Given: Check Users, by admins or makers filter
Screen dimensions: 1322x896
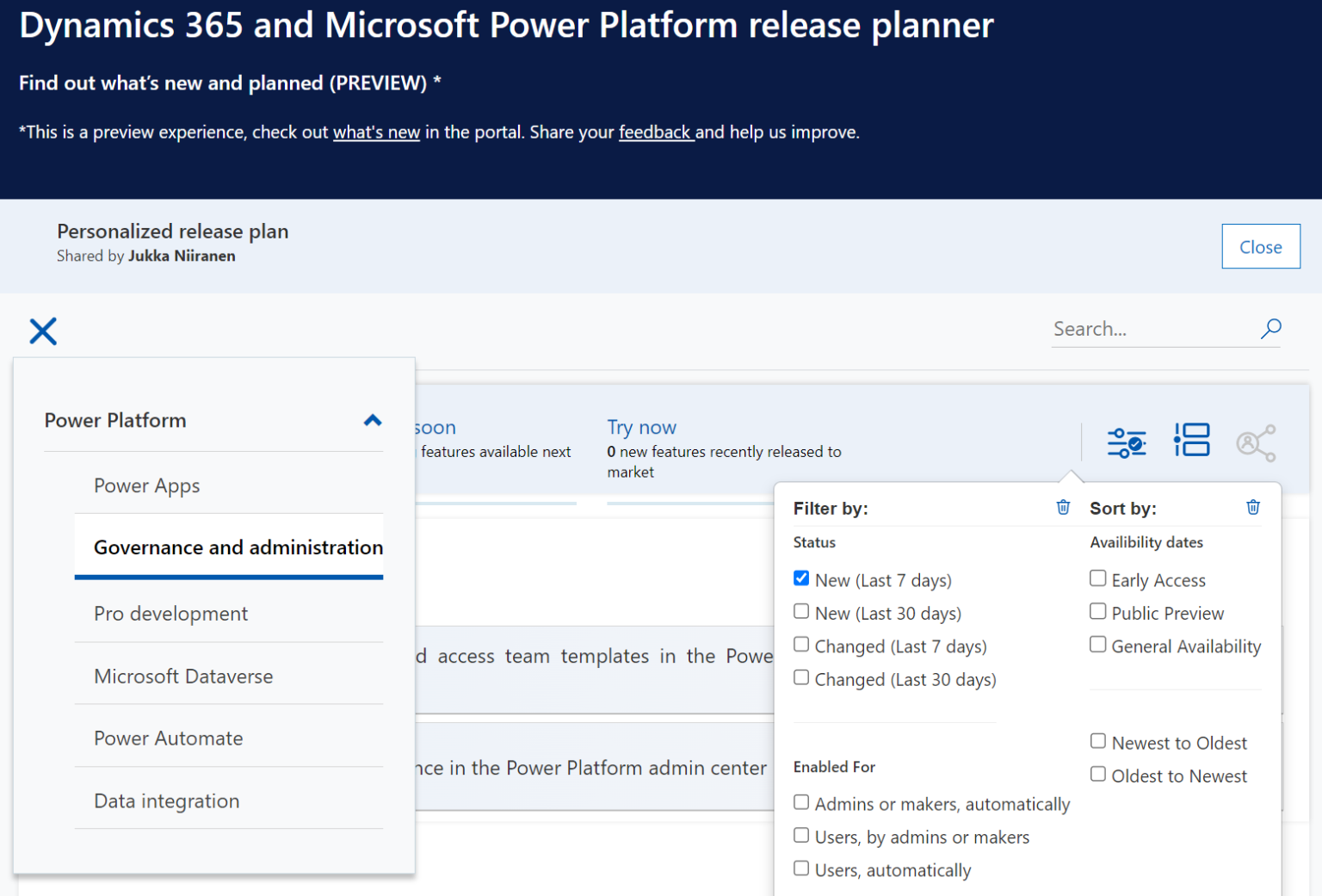Looking at the screenshot, I should tap(801, 835).
